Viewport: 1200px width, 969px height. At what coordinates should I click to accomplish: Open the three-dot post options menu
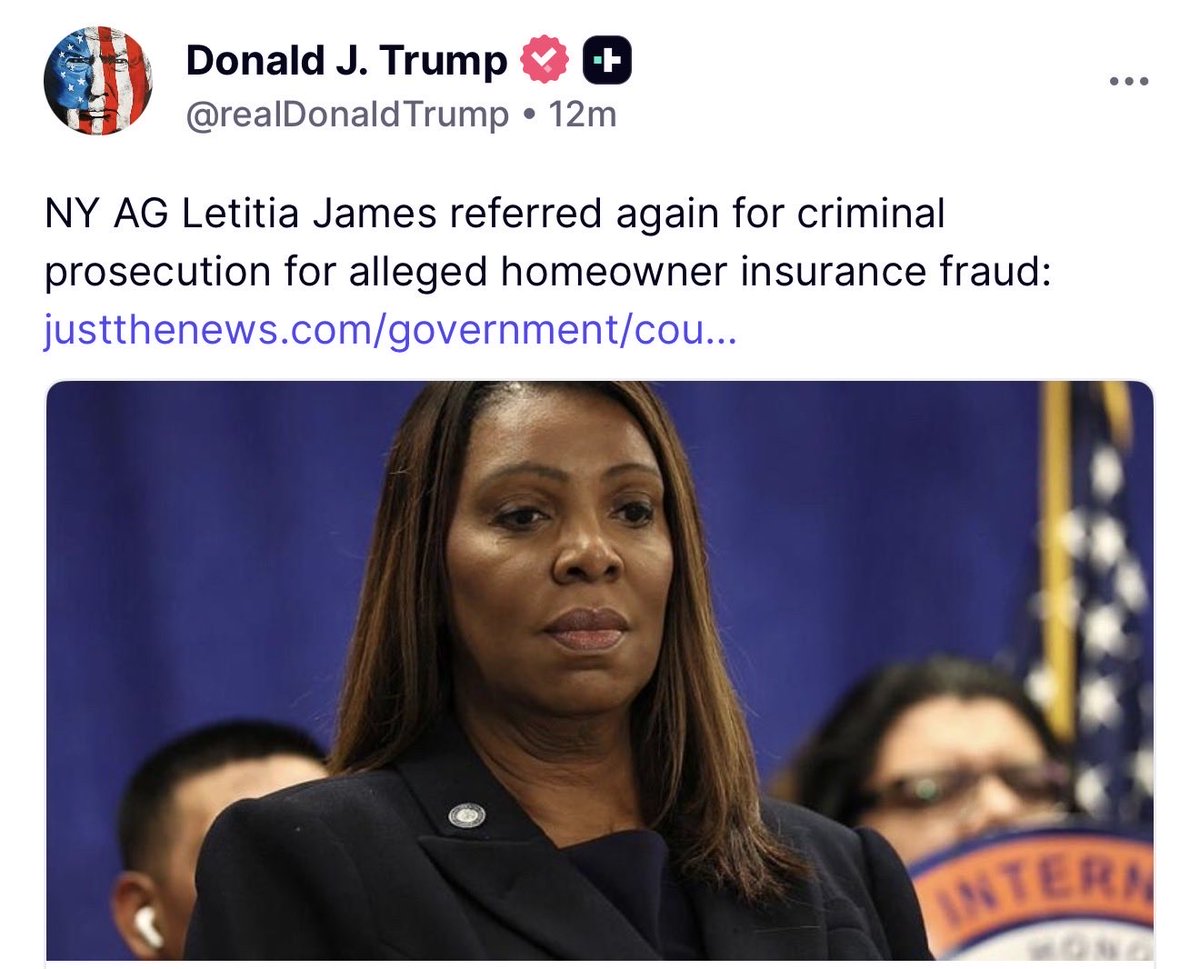click(x=1129, y=81)
